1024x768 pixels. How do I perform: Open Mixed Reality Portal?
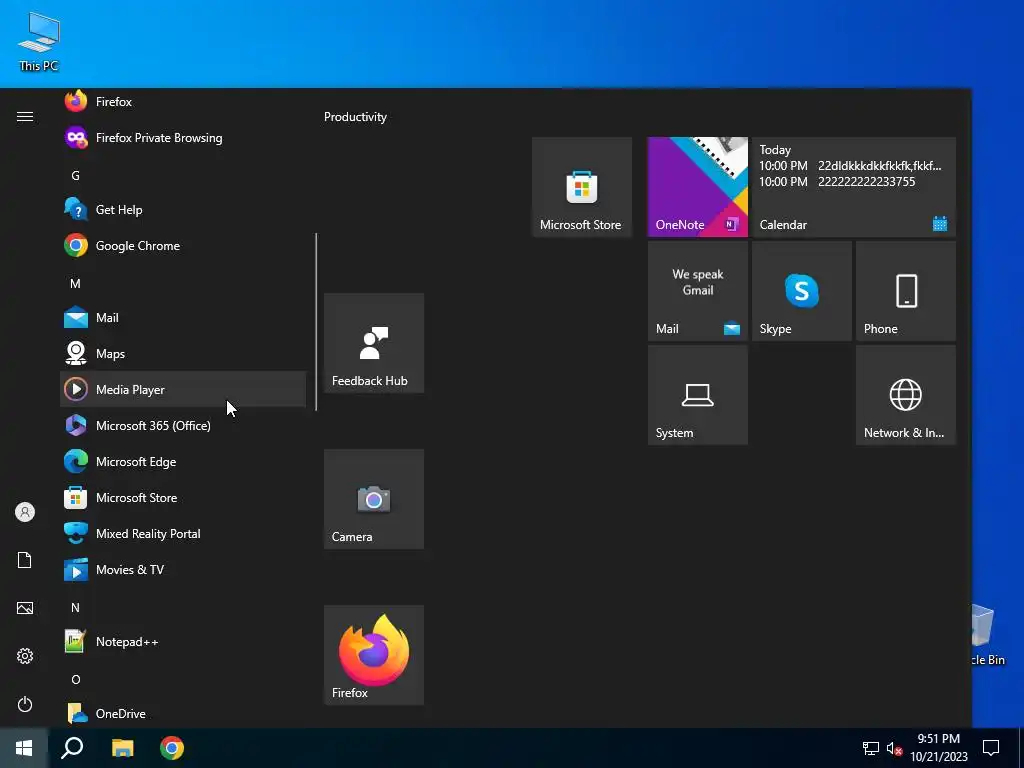point(183,534)
